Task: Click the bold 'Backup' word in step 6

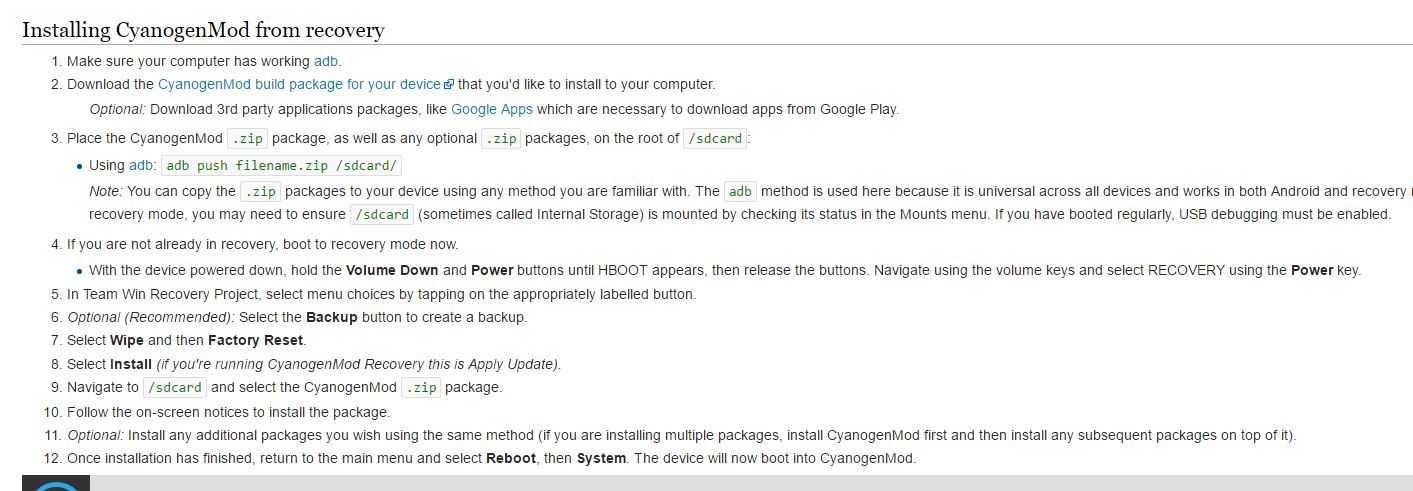Action: click(x=331, y=317)
